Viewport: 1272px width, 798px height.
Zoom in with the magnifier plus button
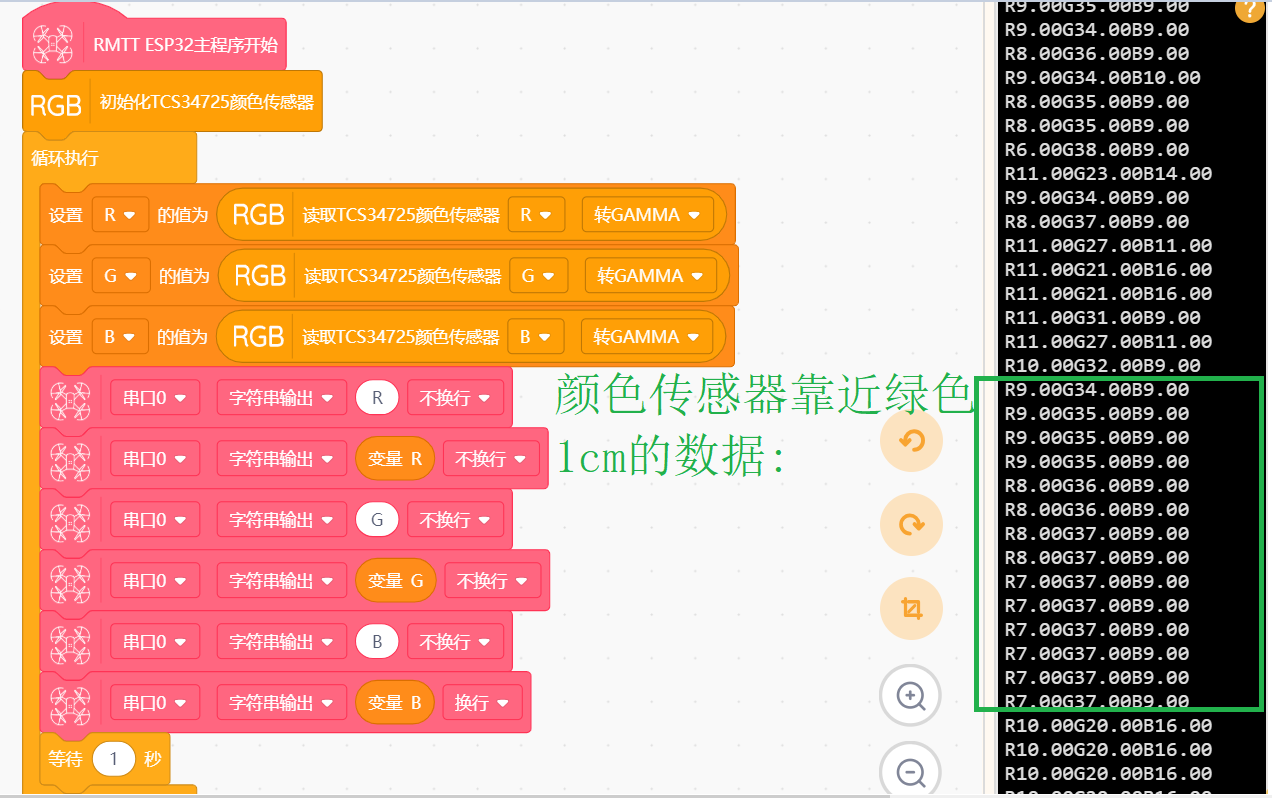911,695
